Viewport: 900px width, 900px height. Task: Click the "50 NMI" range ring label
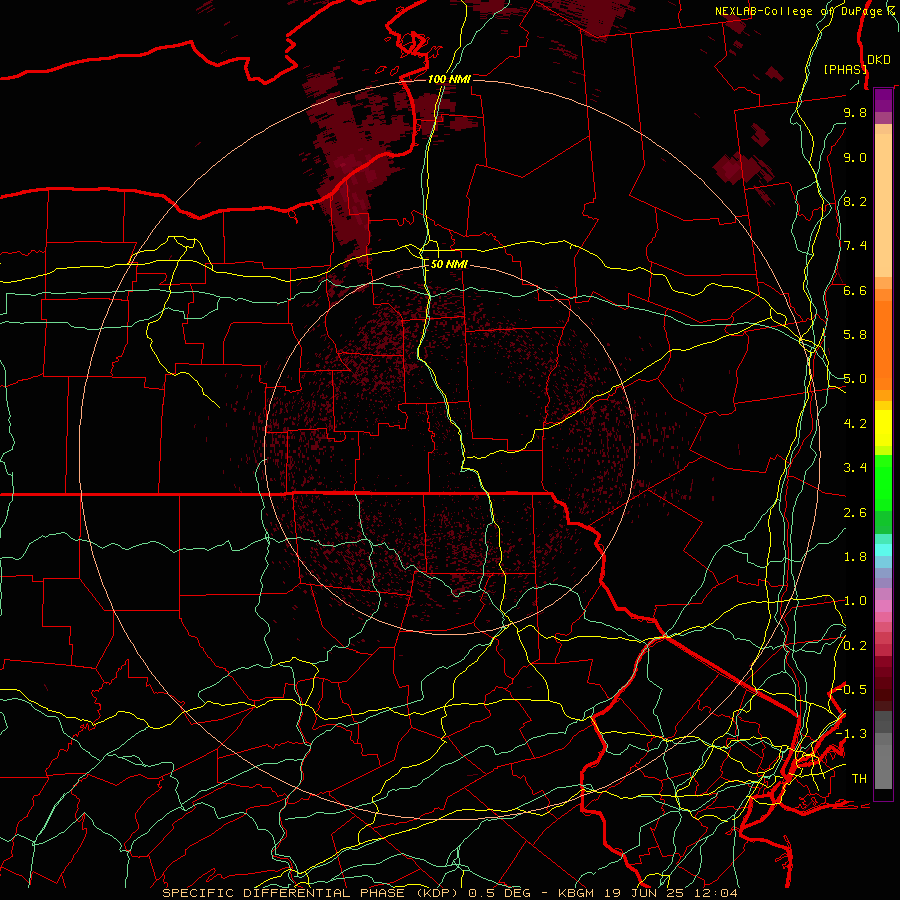[x=449, y=265]
